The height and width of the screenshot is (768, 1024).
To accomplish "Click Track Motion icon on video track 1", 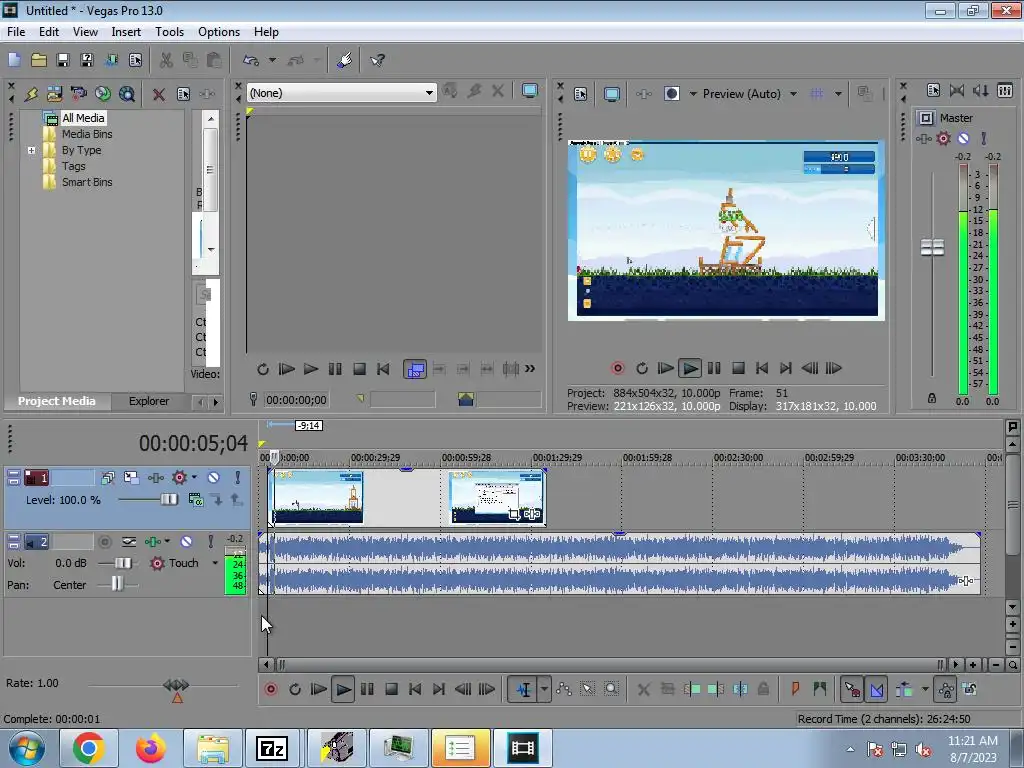I will pos(131,478).
